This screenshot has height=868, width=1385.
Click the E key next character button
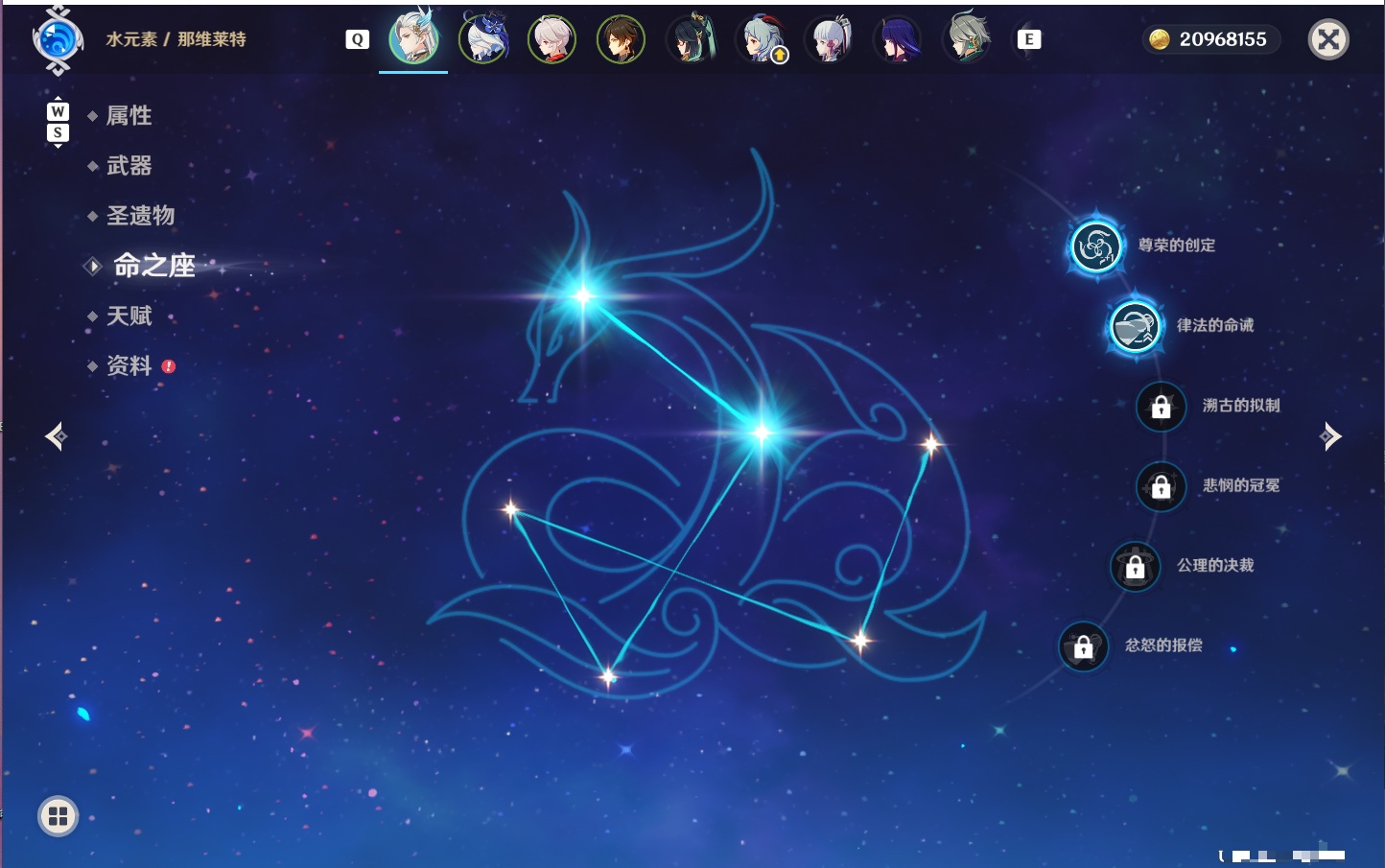point(1028,39)
